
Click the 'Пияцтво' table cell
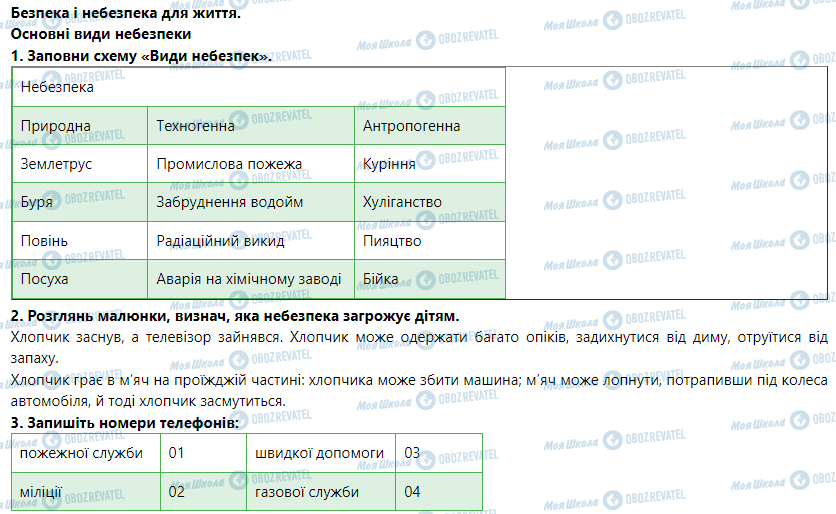click(x=430, y=240)
